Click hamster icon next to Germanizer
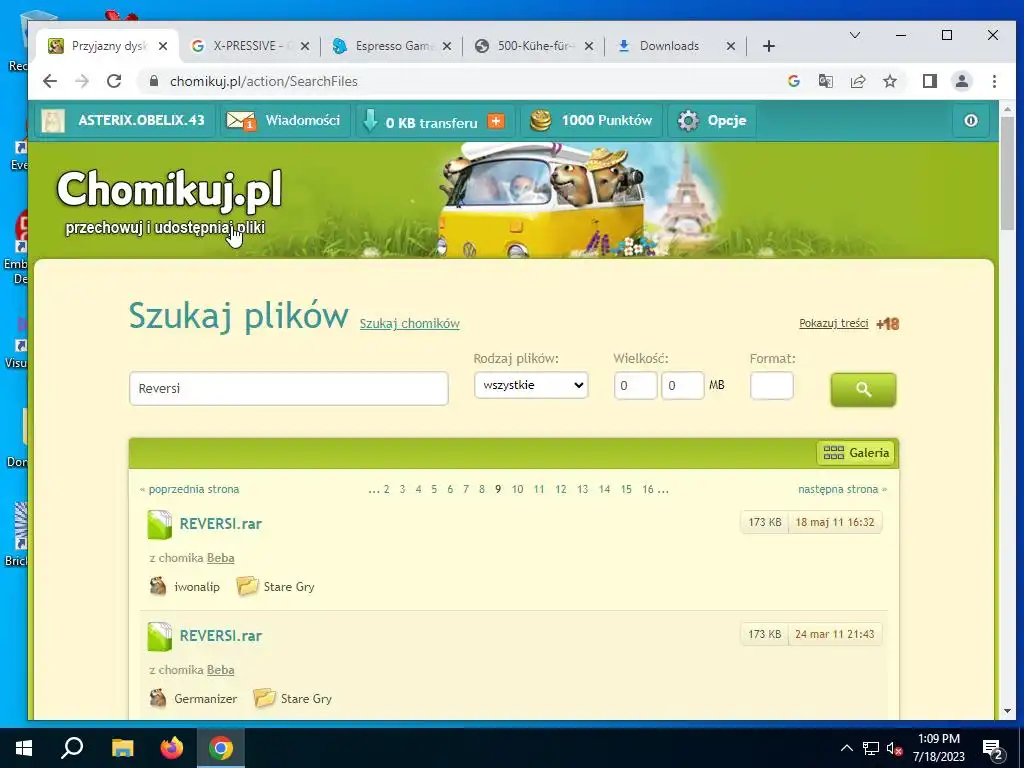 (157, 698)
